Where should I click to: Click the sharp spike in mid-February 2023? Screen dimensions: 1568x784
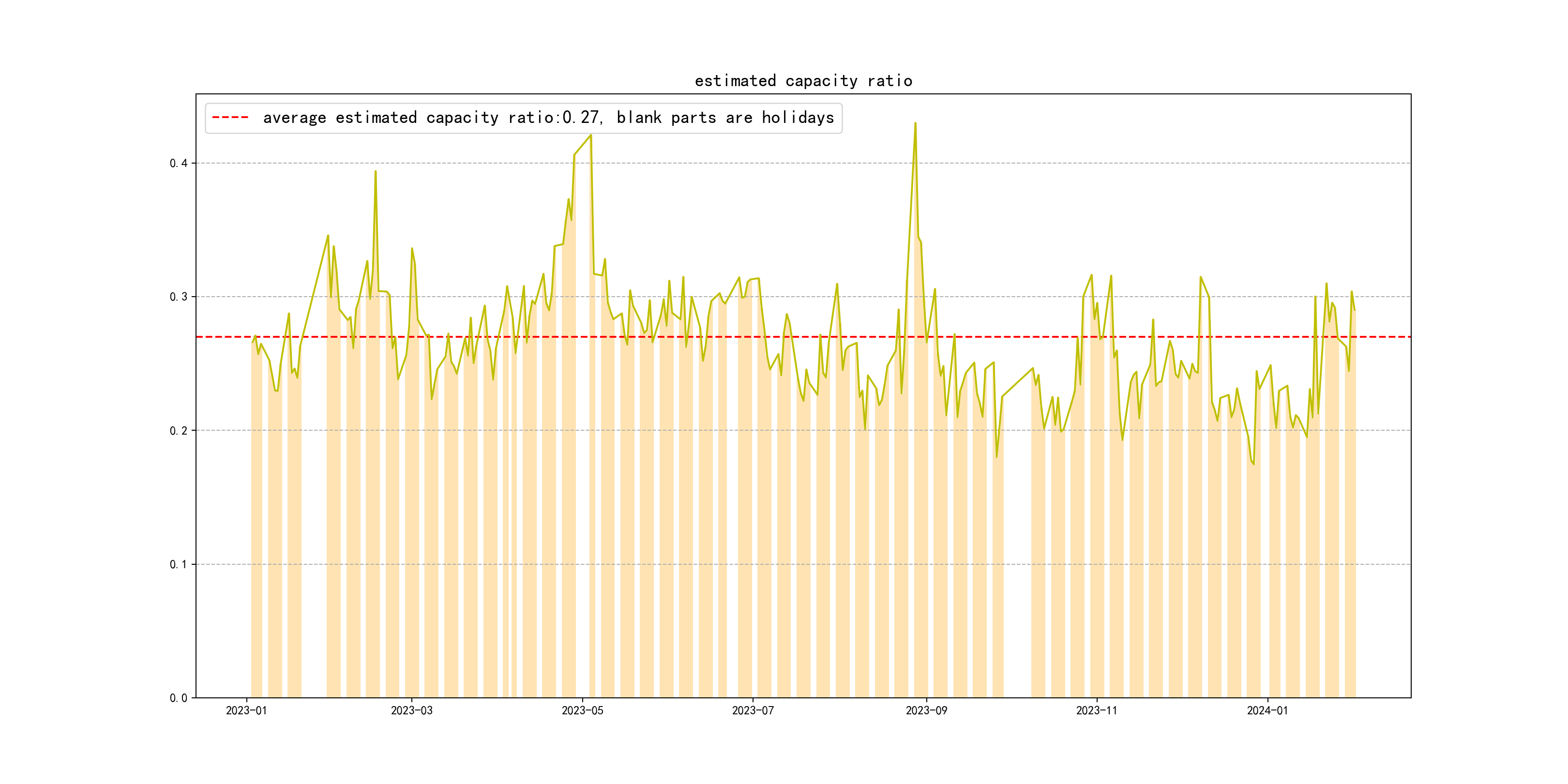coord(376,172)
